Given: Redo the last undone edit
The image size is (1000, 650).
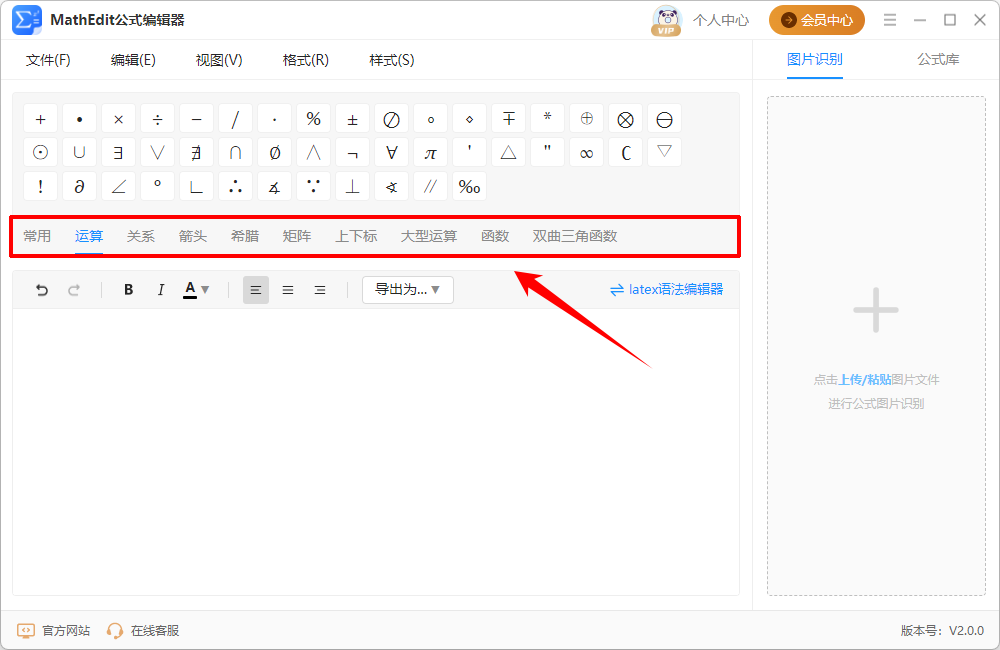Looking at the screenshot, I should 74,290.
